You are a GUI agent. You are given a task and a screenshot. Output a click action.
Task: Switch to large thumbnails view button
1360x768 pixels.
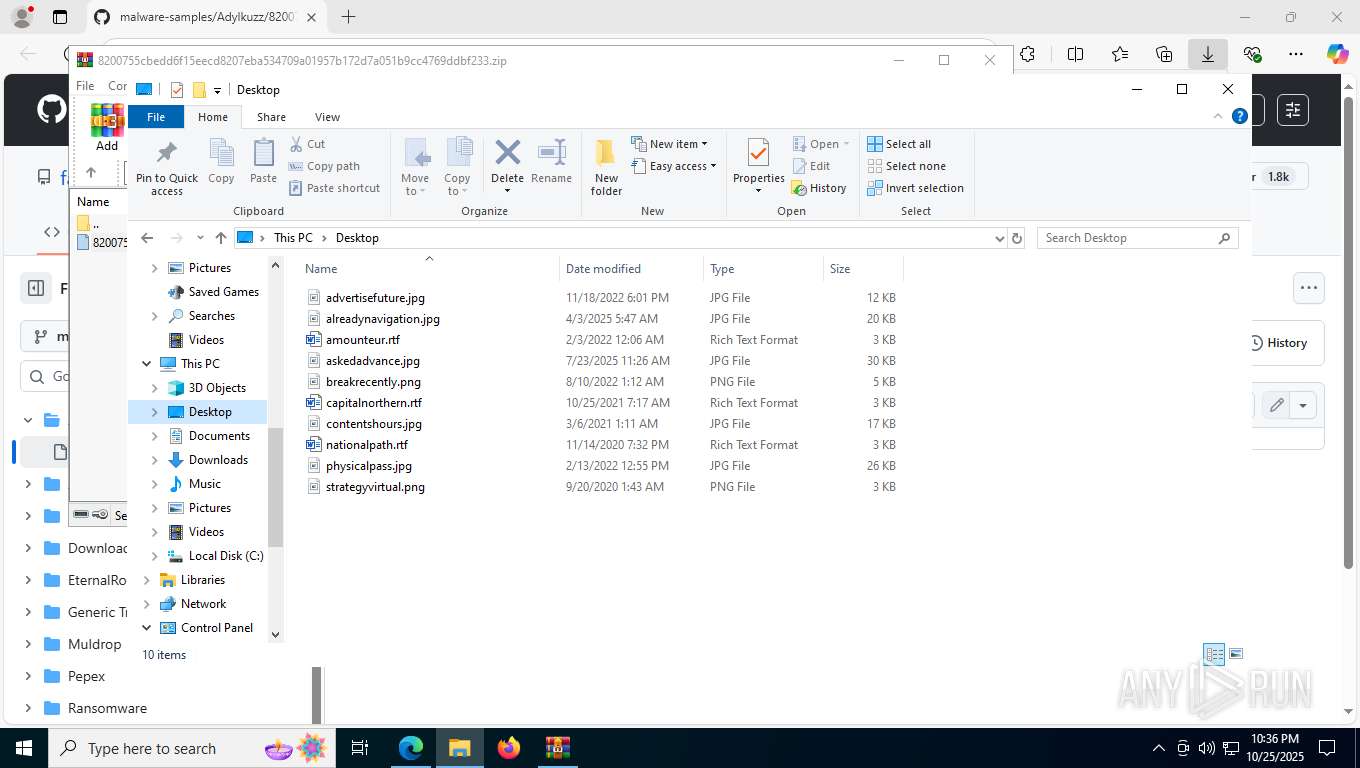click(x=1236, y=655)
